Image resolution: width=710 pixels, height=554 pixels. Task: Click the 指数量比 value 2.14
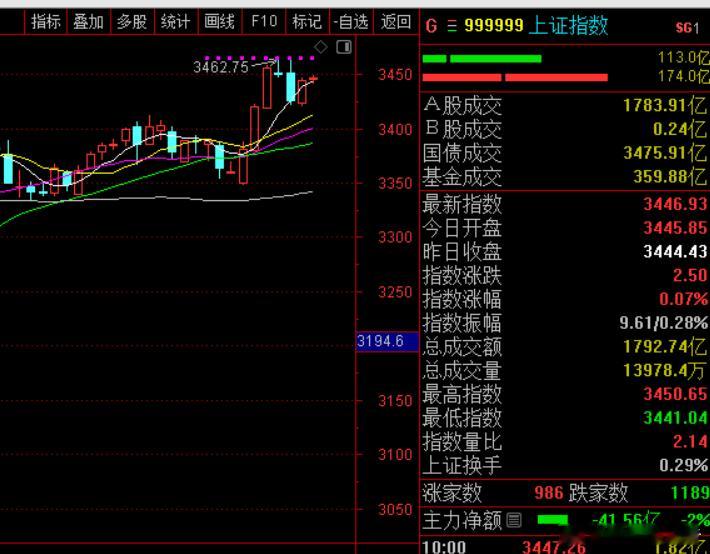(x=690, y=441)
